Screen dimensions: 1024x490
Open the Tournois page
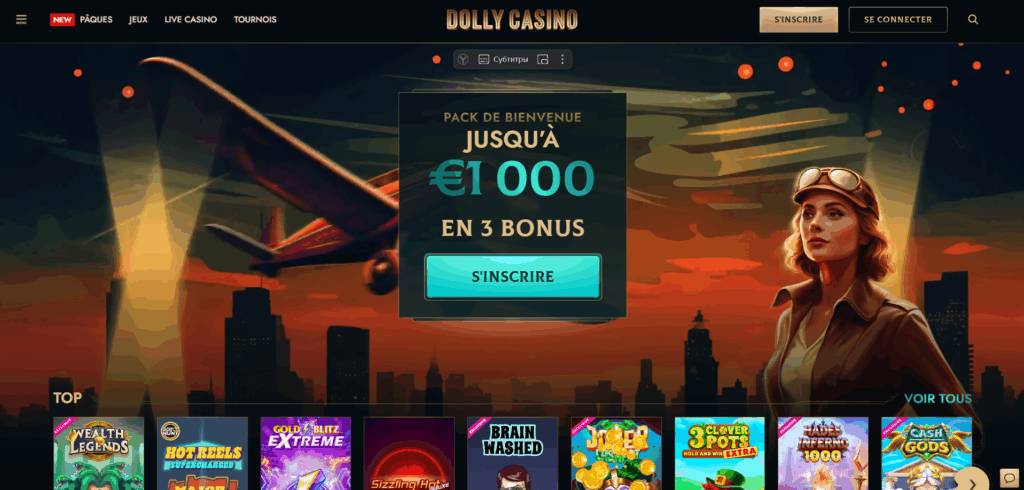[x=255, y=20]
